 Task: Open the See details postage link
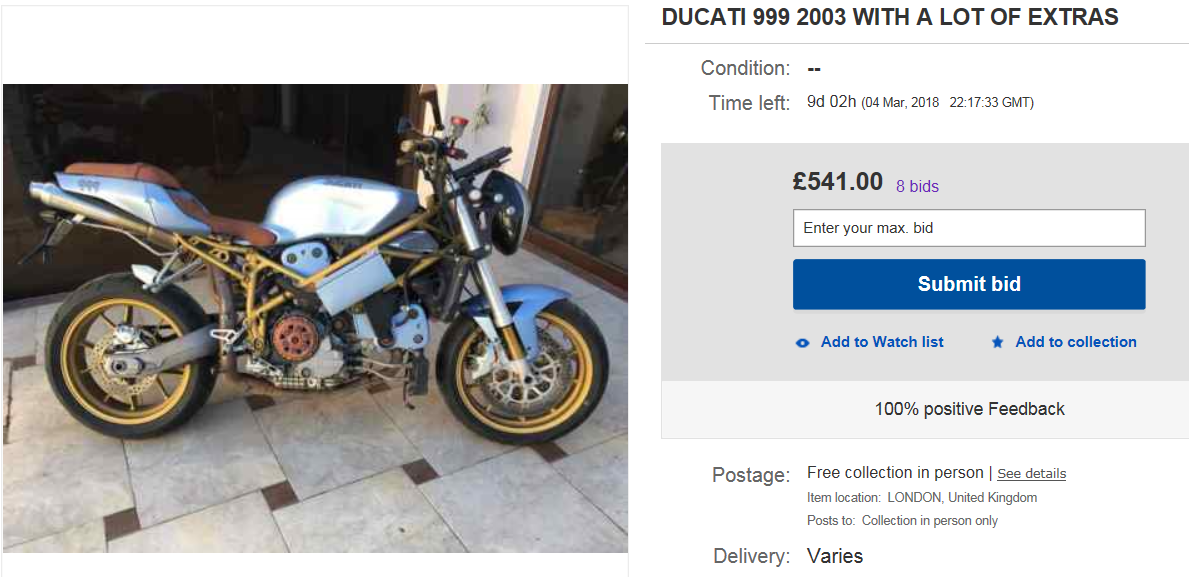click(x=1031, y=474)
